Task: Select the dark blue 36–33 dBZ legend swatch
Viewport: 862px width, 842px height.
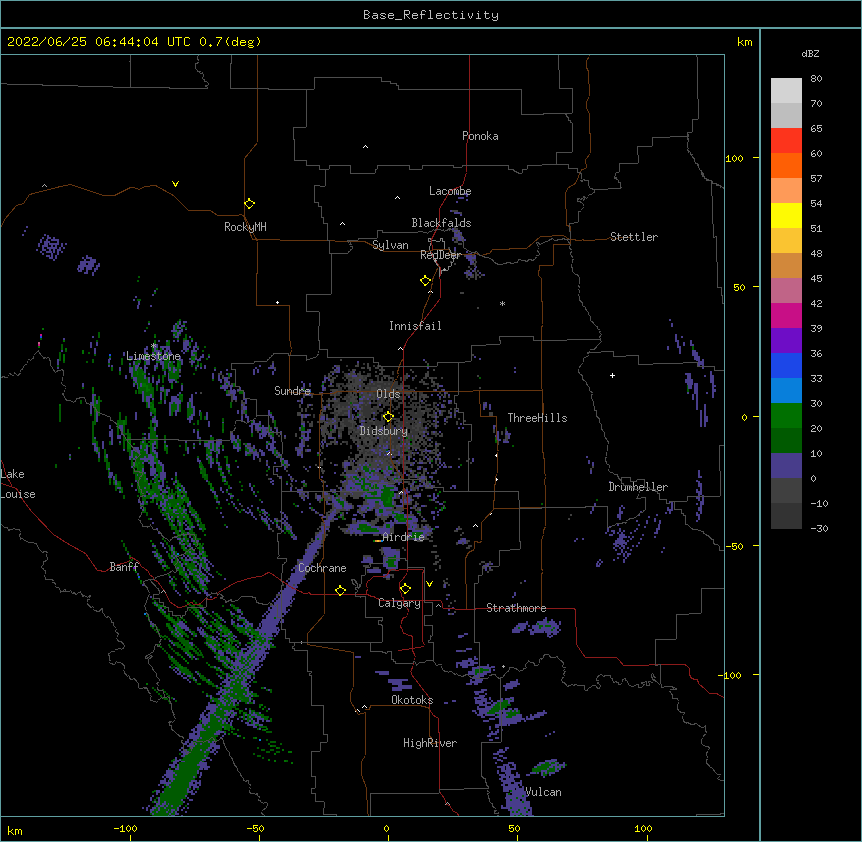Action: point(786,365)
